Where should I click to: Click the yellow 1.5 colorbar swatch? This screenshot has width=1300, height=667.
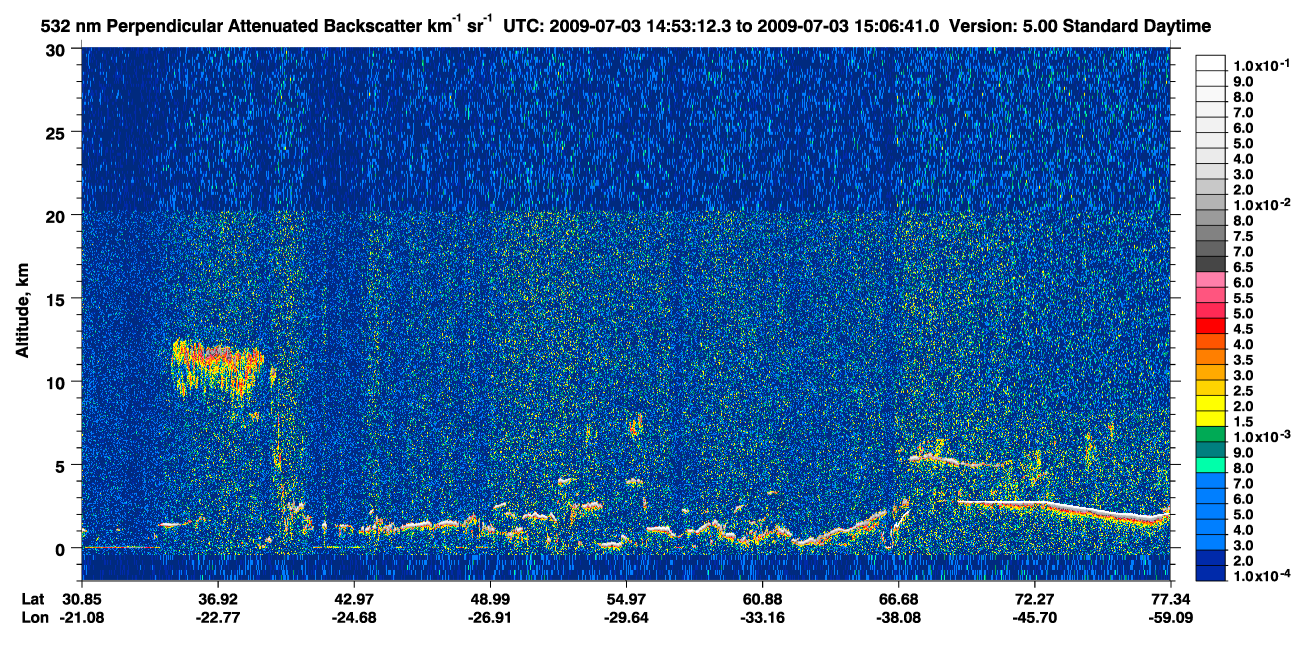click(x=1210, y=420)
